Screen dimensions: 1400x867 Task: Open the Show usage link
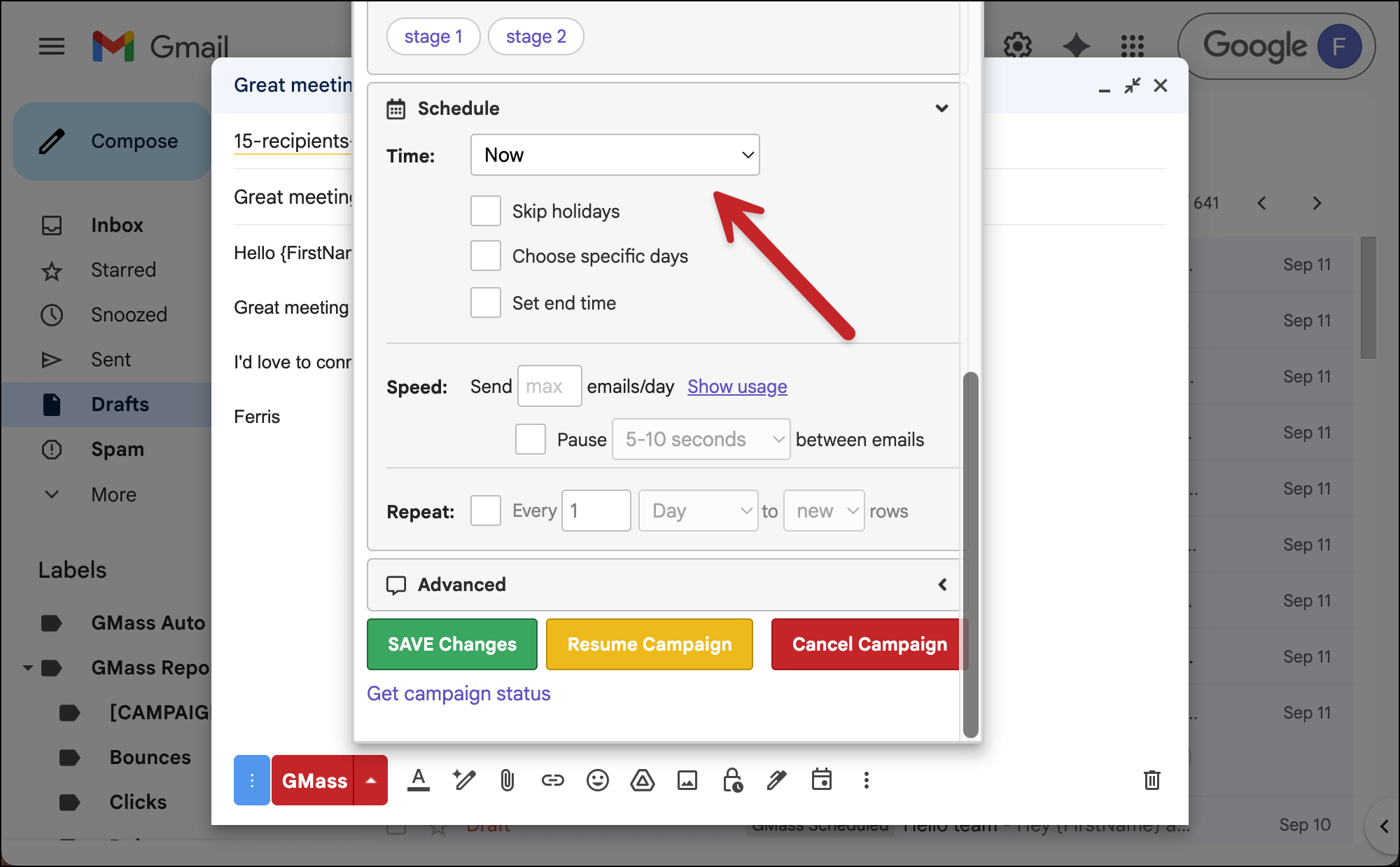(x=736, y=387)
